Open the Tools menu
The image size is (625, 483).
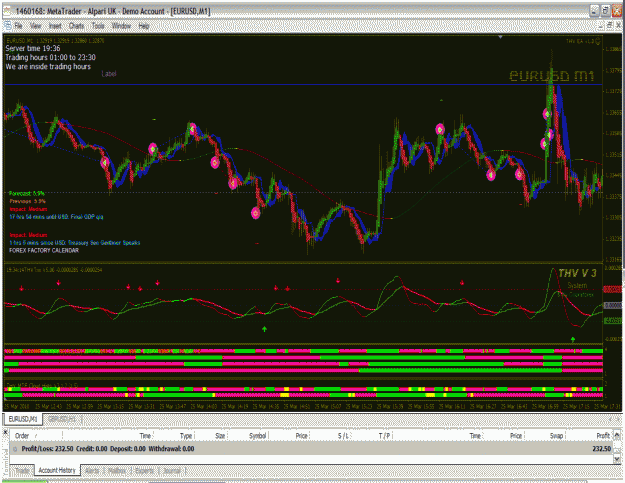click(98, 26)
